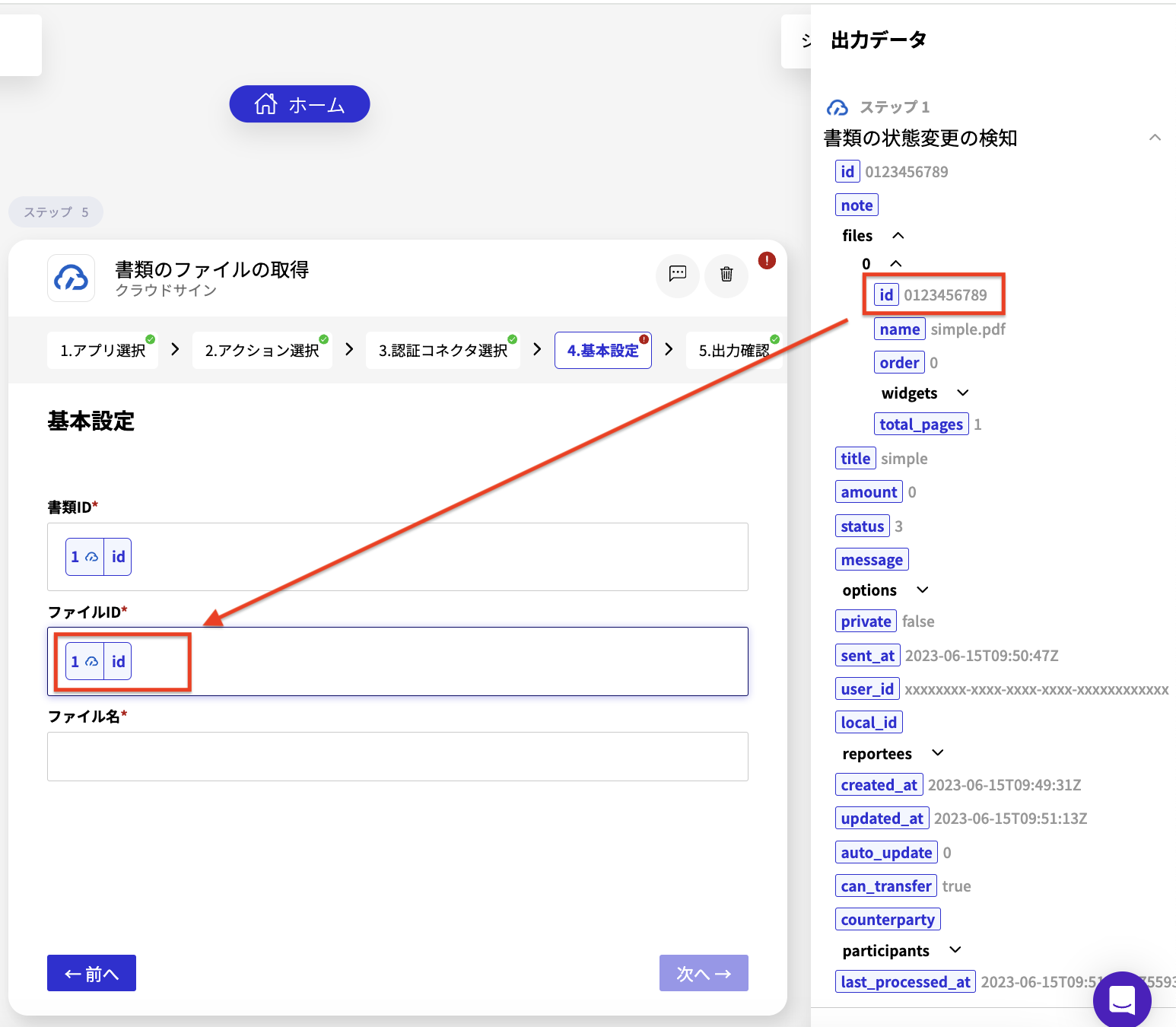Click the 前へ back button

[x=91, y=973]
